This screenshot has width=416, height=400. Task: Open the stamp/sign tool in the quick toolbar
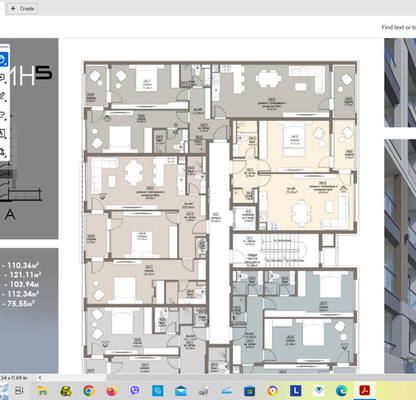[2, 152]
